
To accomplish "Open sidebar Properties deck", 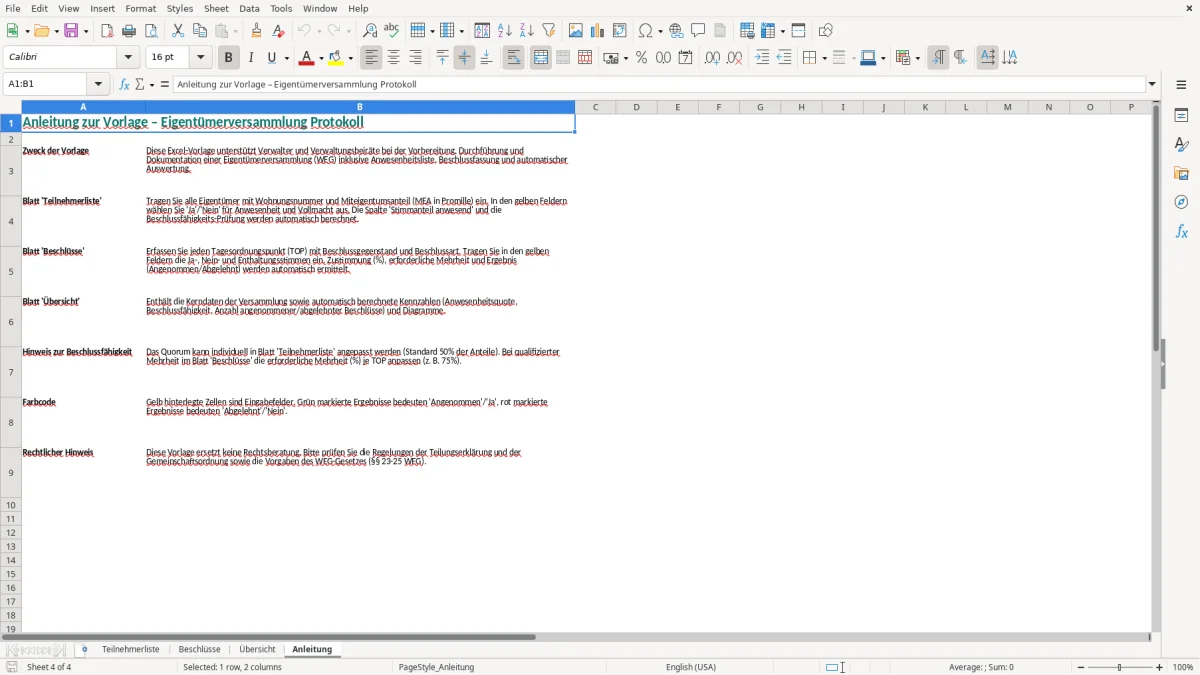I will pyautogui.click(x=1181, y=115).
